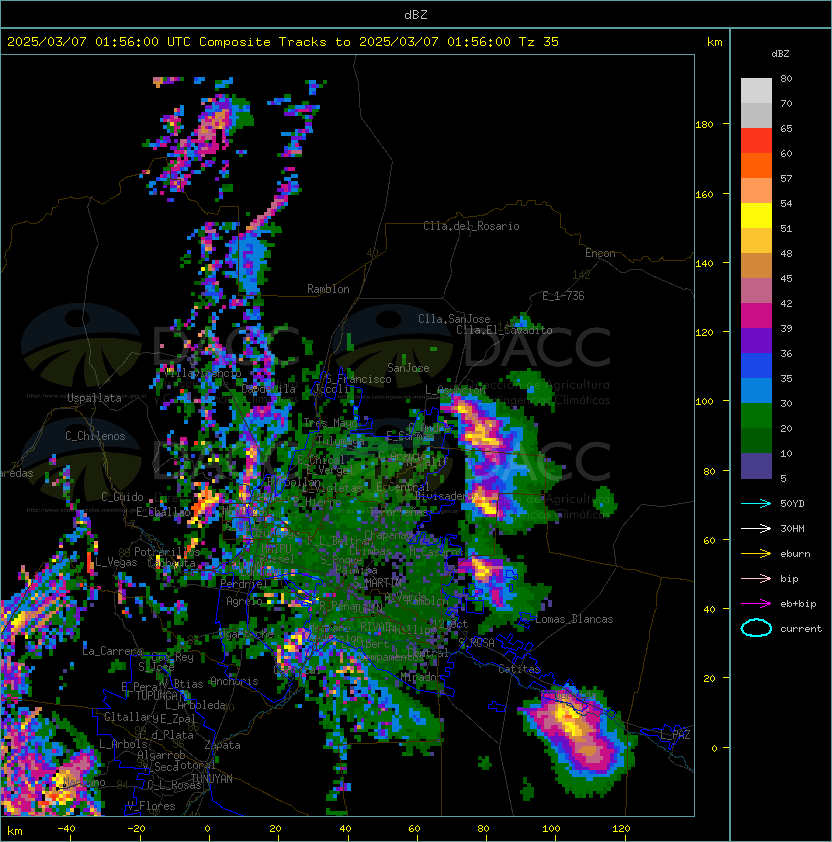Viewport: 832px width, 842px height.
Task: Click the white 30HM track arrow
Action: pyautogui.click(x=756, y=528)
